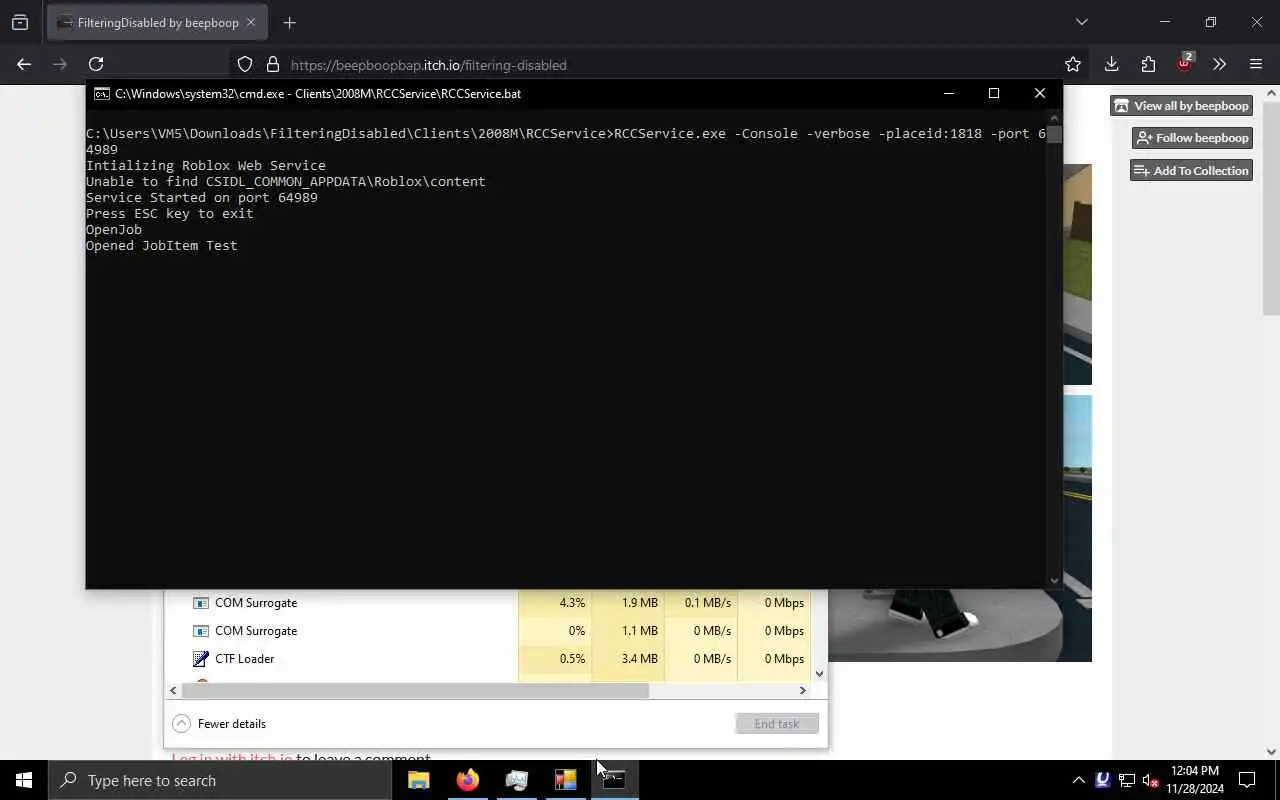Minimize the RCCService cmd window

tap(949, 93)
